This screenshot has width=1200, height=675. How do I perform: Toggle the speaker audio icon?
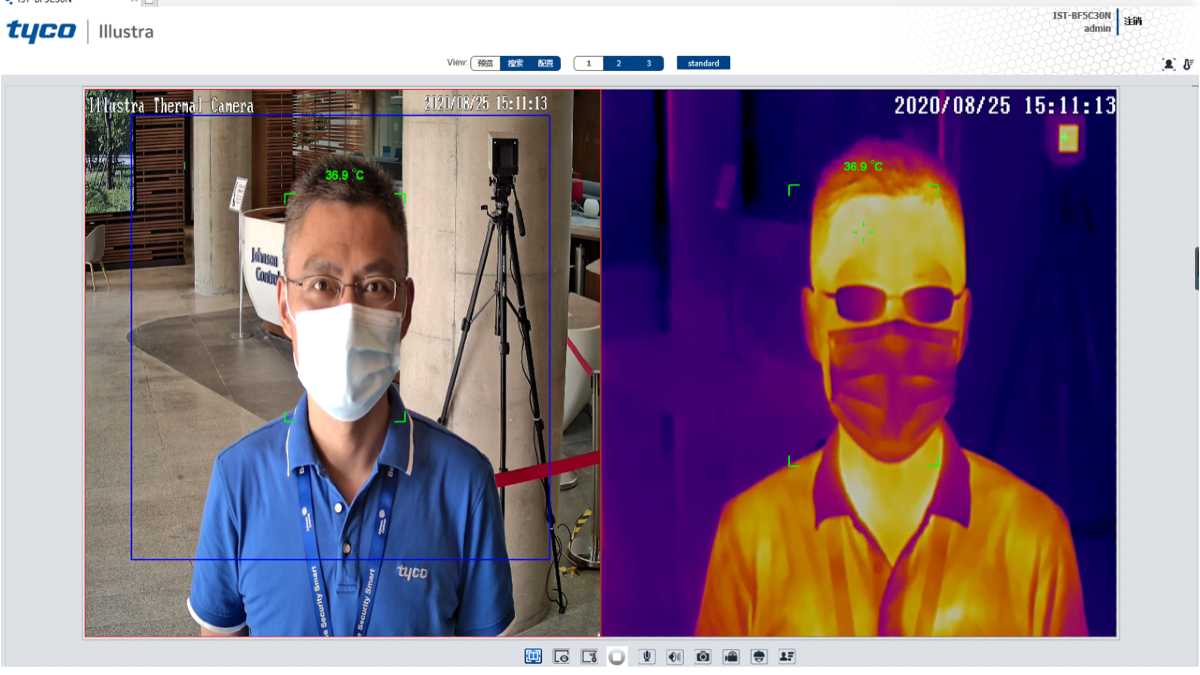tap(675, 656)
